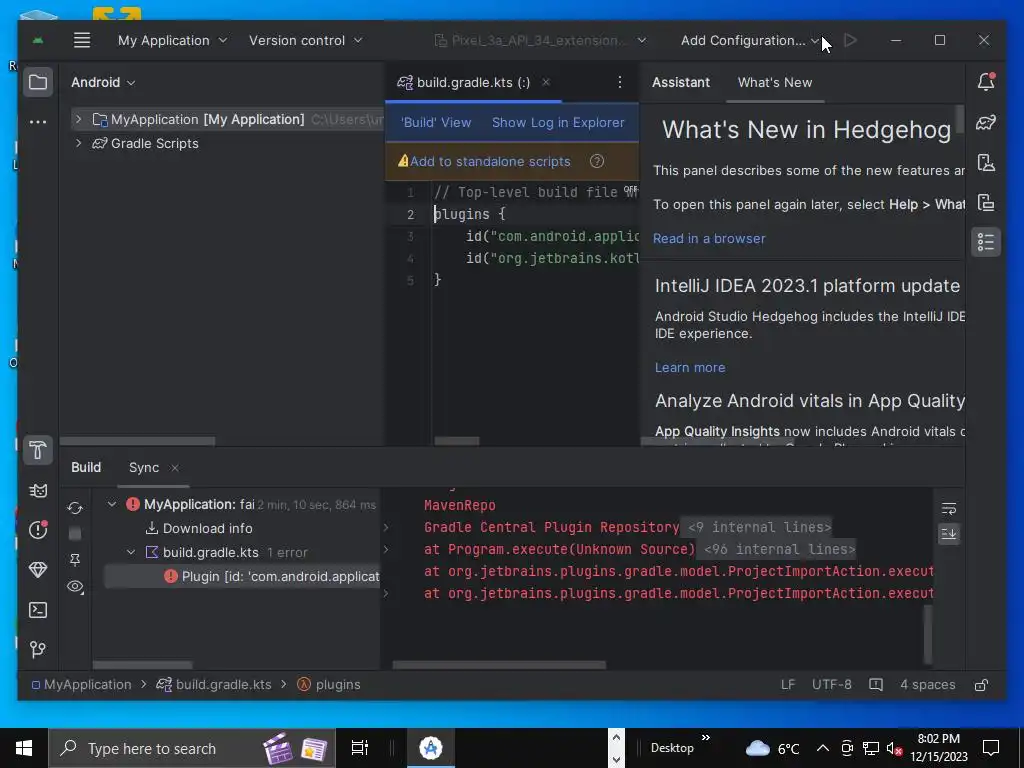Toggle scroll to end in build output

point(949,534)
